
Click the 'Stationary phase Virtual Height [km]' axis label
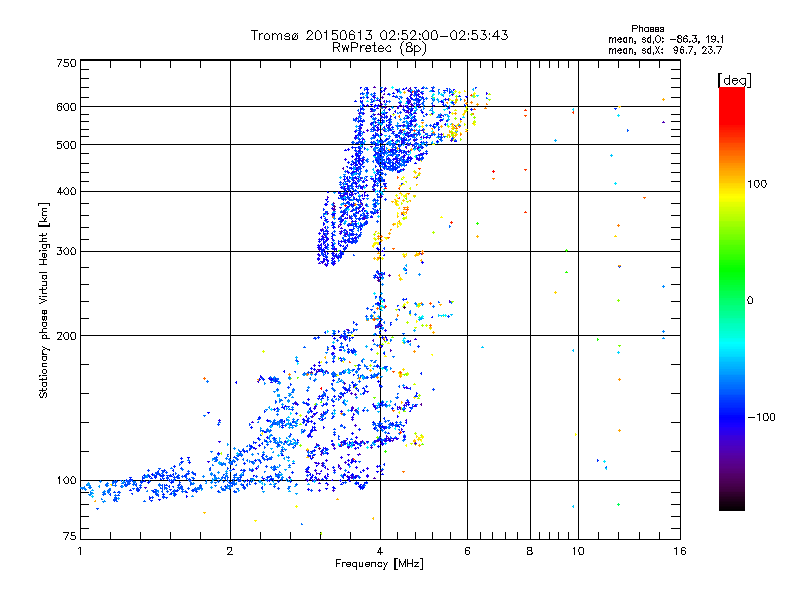point(44,301)
